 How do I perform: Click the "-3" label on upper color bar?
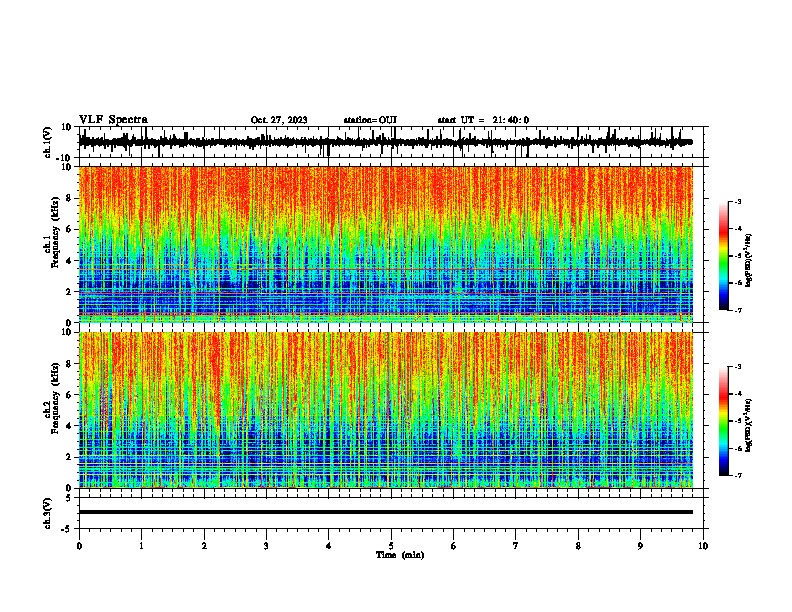[x=737, y=201]
